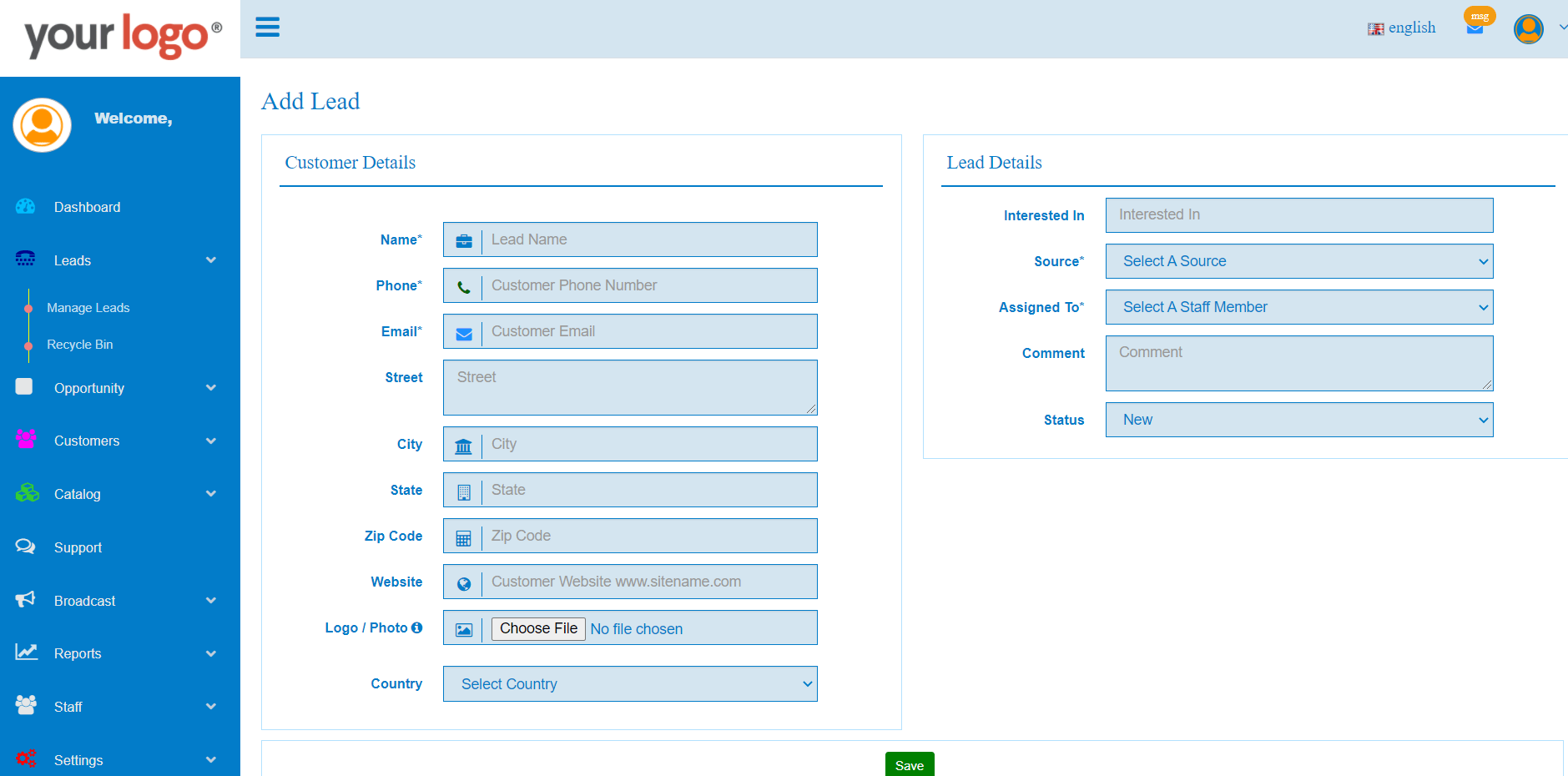The height and width of the screenshot is (776, 1568).
Task: Open the Select A Staff Member dropdown
Action: pyautogui.click(x=1298, y=306)
